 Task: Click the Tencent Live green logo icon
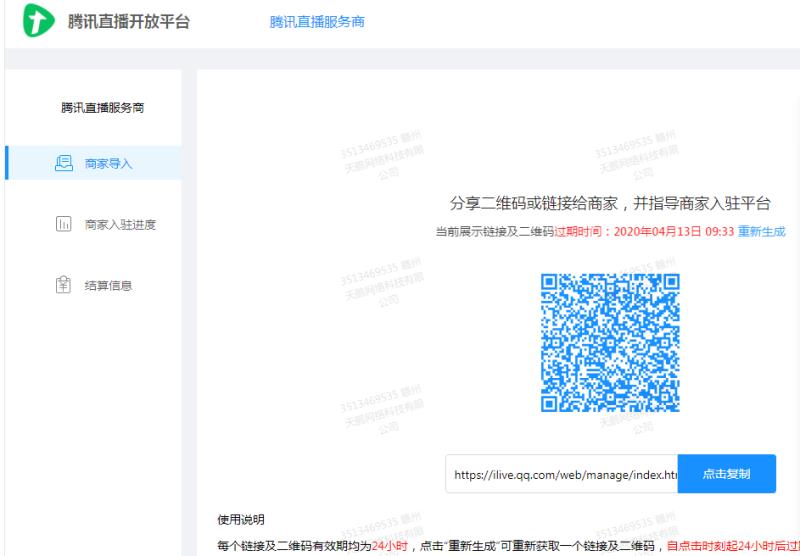(38, 20)
